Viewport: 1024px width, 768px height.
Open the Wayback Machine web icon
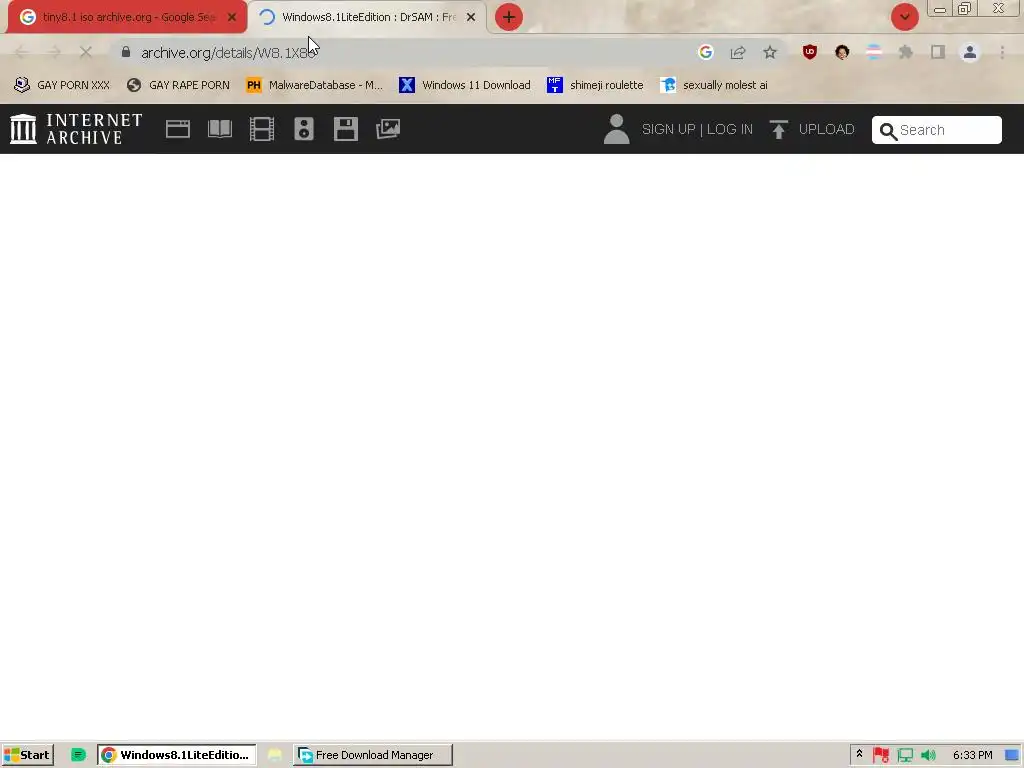[x=178, y=129]
